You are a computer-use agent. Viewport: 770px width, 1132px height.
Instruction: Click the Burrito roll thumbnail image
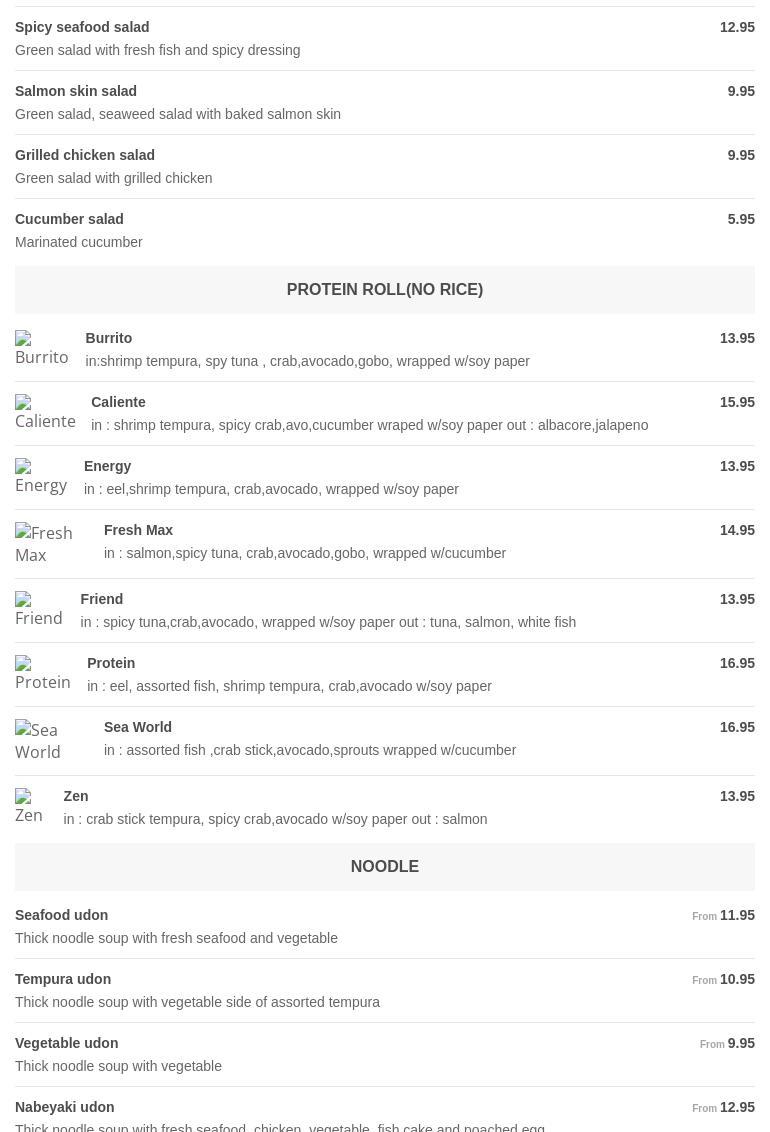[42, 349]
